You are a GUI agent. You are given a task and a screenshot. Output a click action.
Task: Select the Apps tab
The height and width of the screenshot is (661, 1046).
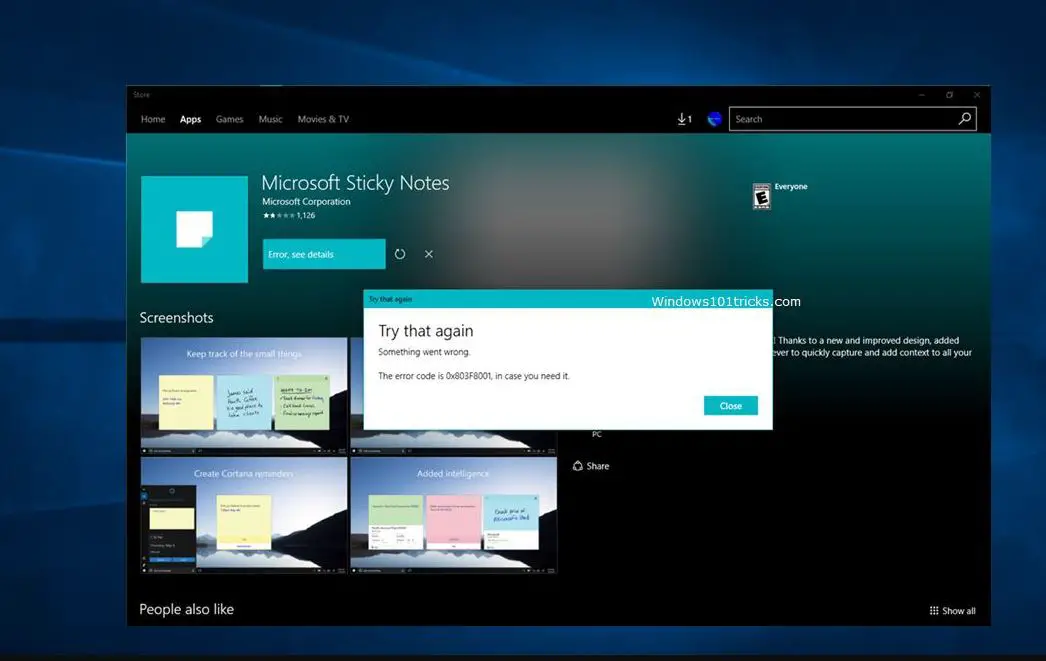(x=190, y=119)
